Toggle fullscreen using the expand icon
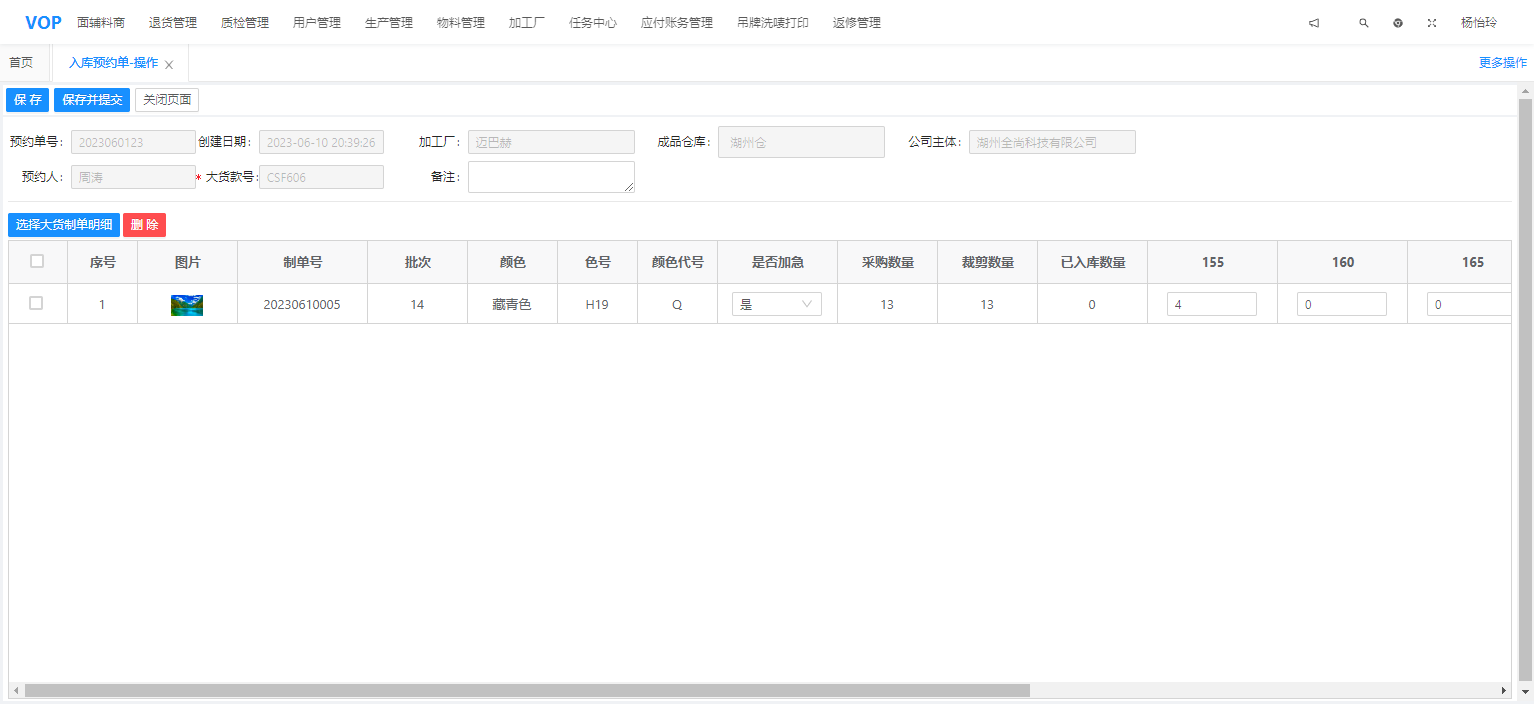The width and height of the screenshot is (1534, 704). (1432, 23)
